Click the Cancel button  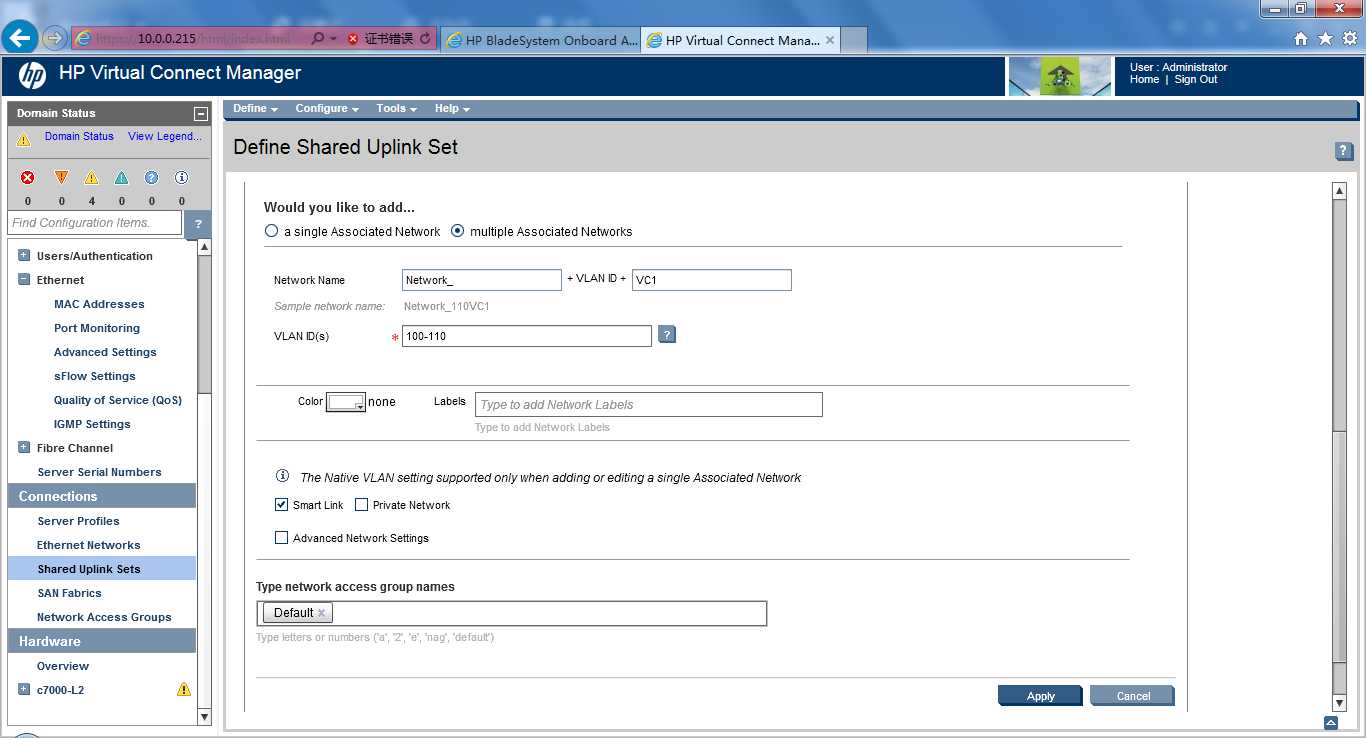1132,696
